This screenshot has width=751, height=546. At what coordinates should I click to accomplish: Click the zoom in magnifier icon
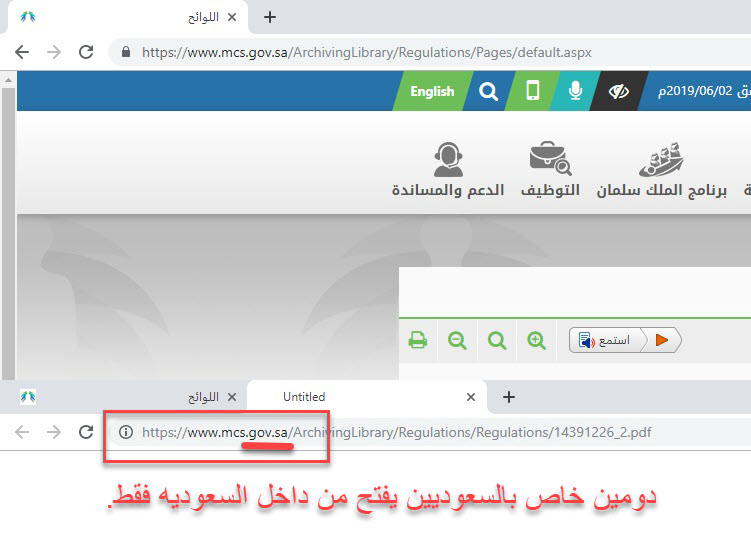[537, 341]
